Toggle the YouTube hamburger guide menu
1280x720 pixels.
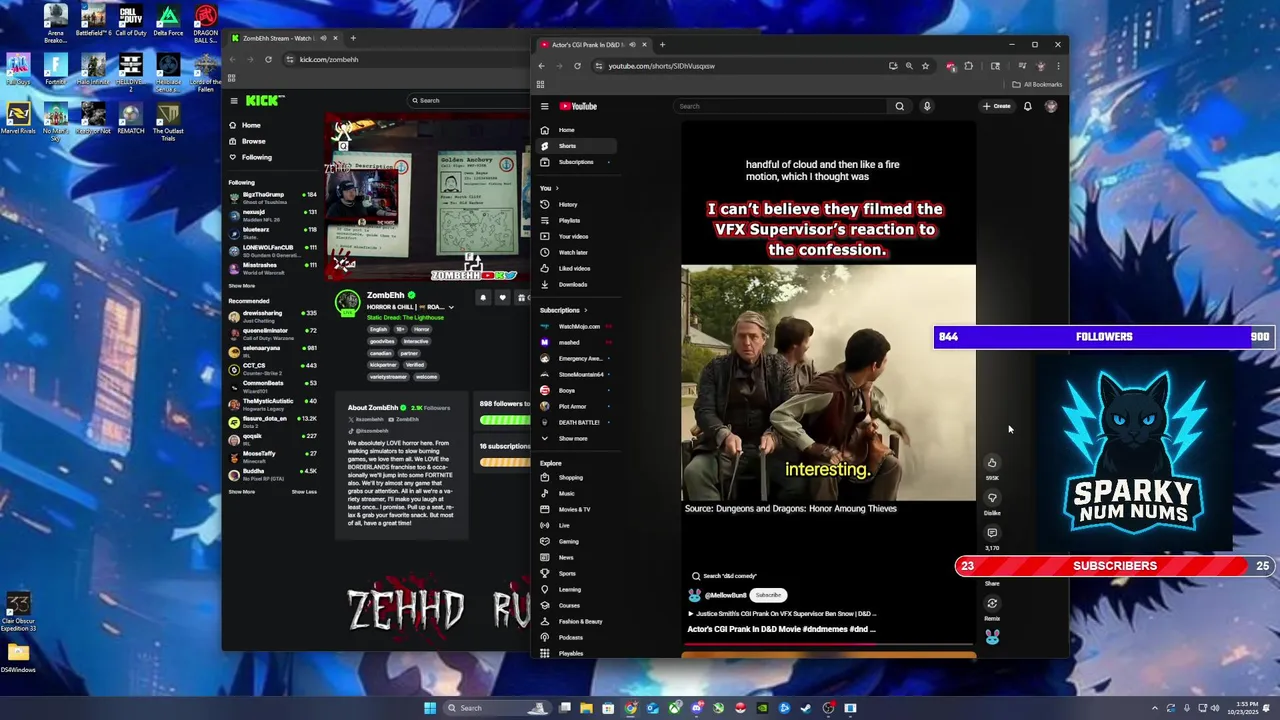point(544,106)
